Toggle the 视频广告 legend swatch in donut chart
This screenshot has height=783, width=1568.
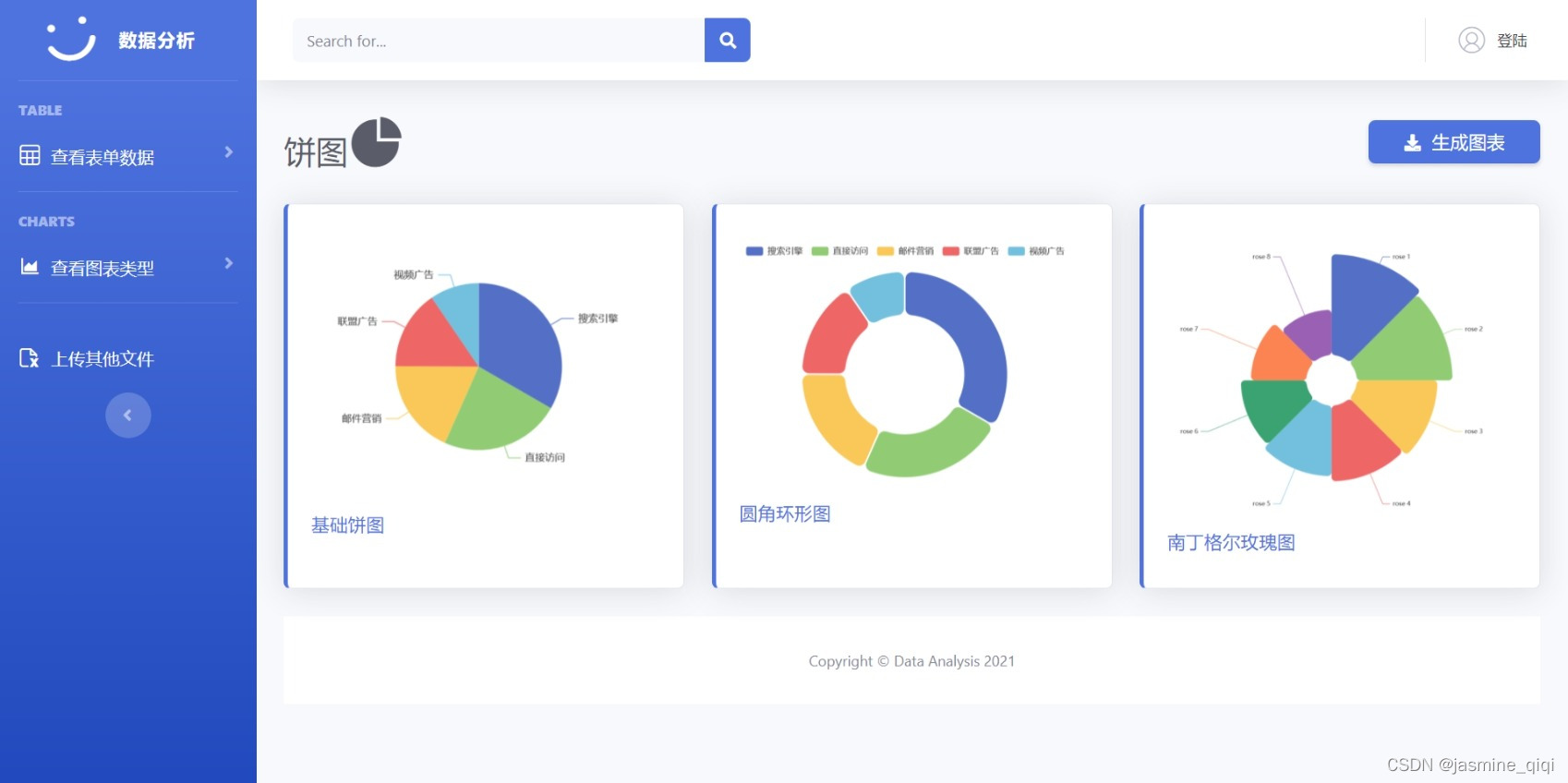coord(1017,251)
